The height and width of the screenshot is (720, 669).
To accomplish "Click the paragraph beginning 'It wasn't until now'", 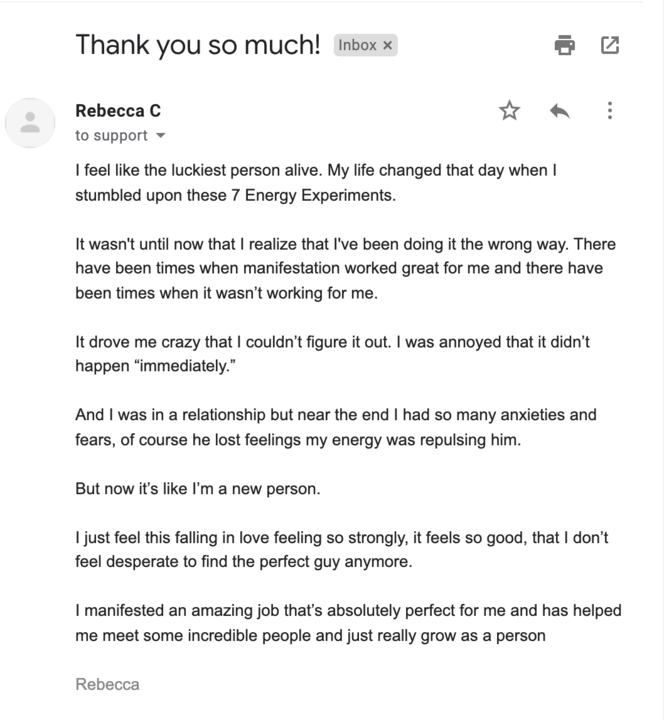I will pos(345,268).
